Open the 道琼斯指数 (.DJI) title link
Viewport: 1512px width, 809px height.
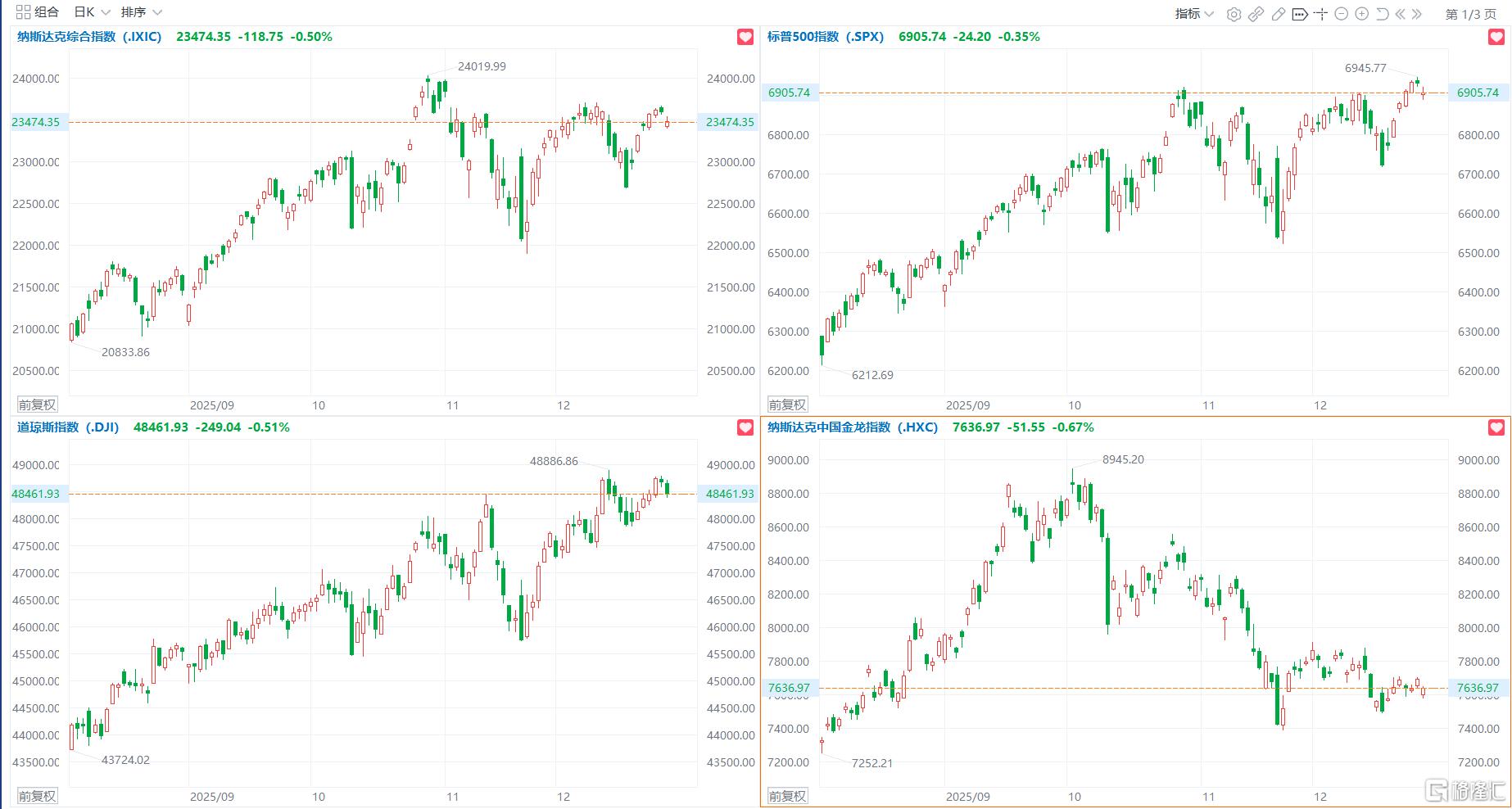(x=68, y=427)
